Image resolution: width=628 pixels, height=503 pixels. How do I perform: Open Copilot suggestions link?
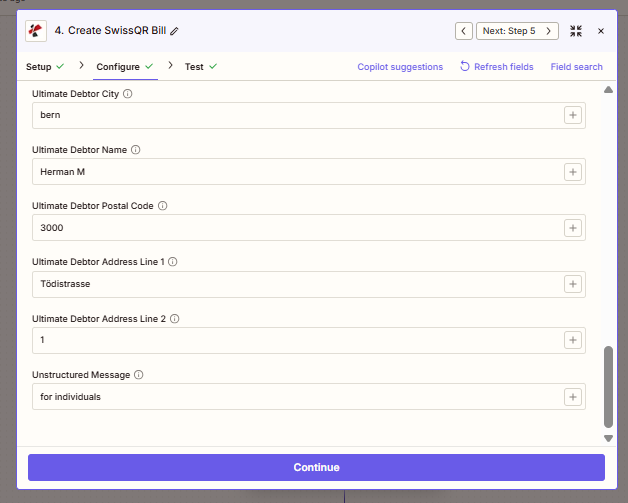click(x=400, y=67)
